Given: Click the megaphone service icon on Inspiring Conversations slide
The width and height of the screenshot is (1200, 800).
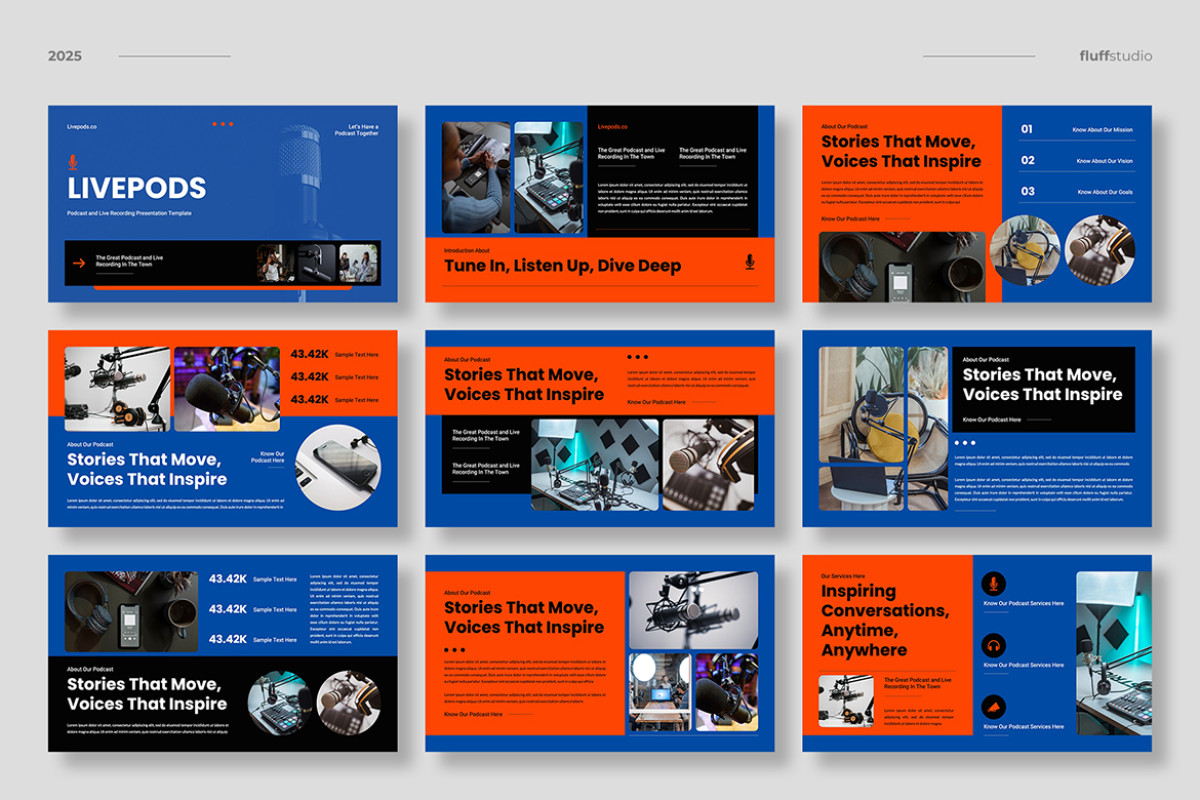Looking at the screenshot, I should coord(993,708).
